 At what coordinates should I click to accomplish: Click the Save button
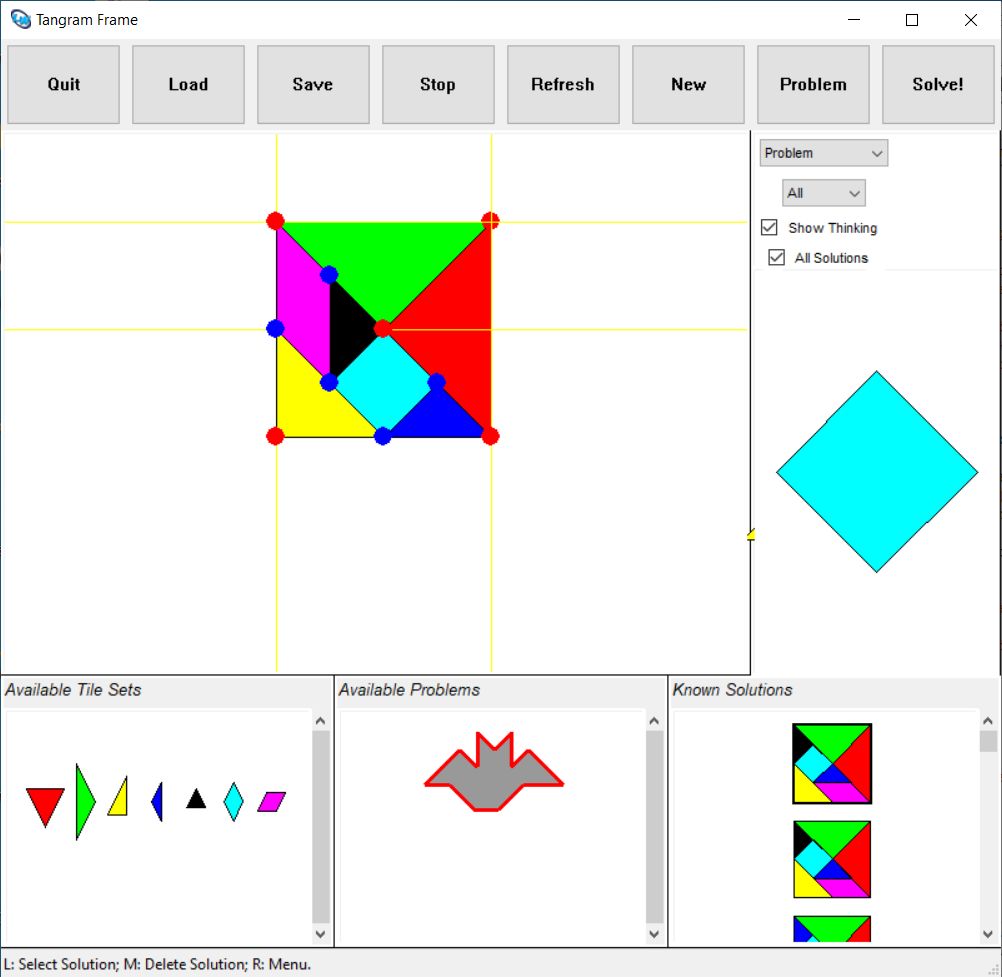(313, 84)
